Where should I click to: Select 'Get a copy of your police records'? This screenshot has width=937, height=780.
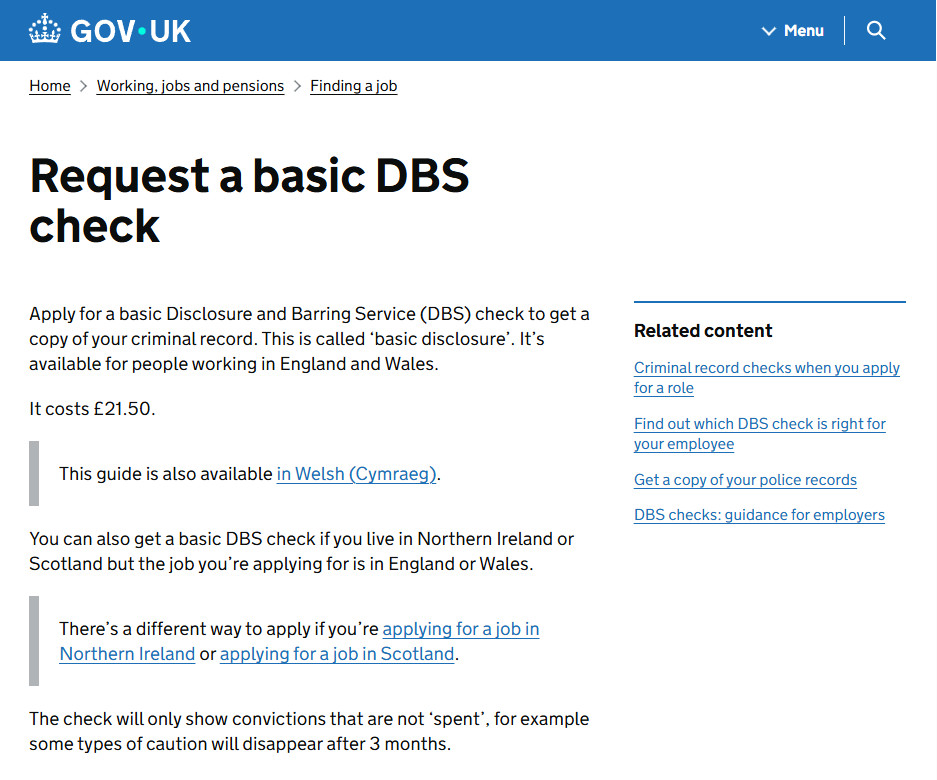click(x=745, y=480)
